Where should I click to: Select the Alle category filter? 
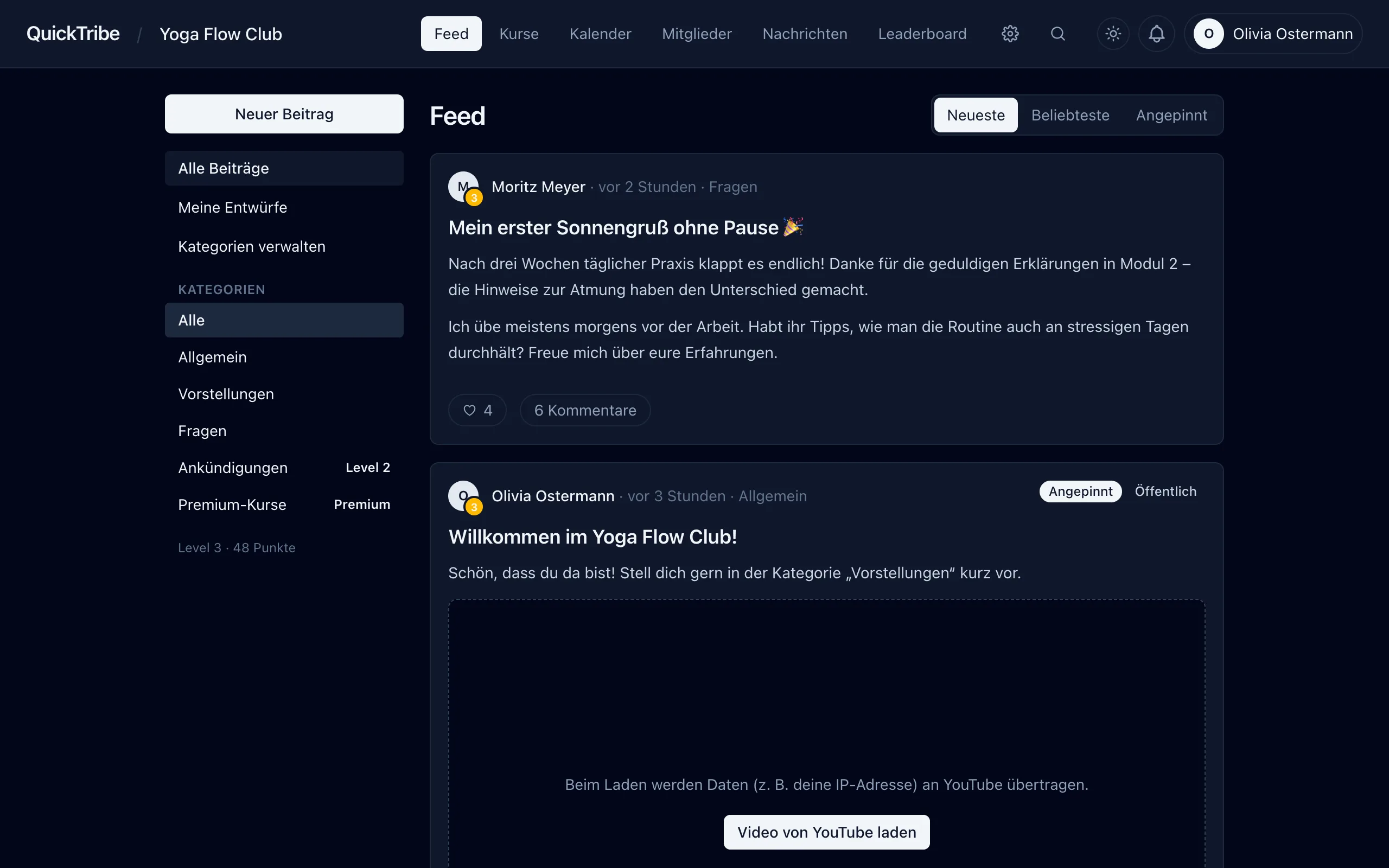pos(284,320)
